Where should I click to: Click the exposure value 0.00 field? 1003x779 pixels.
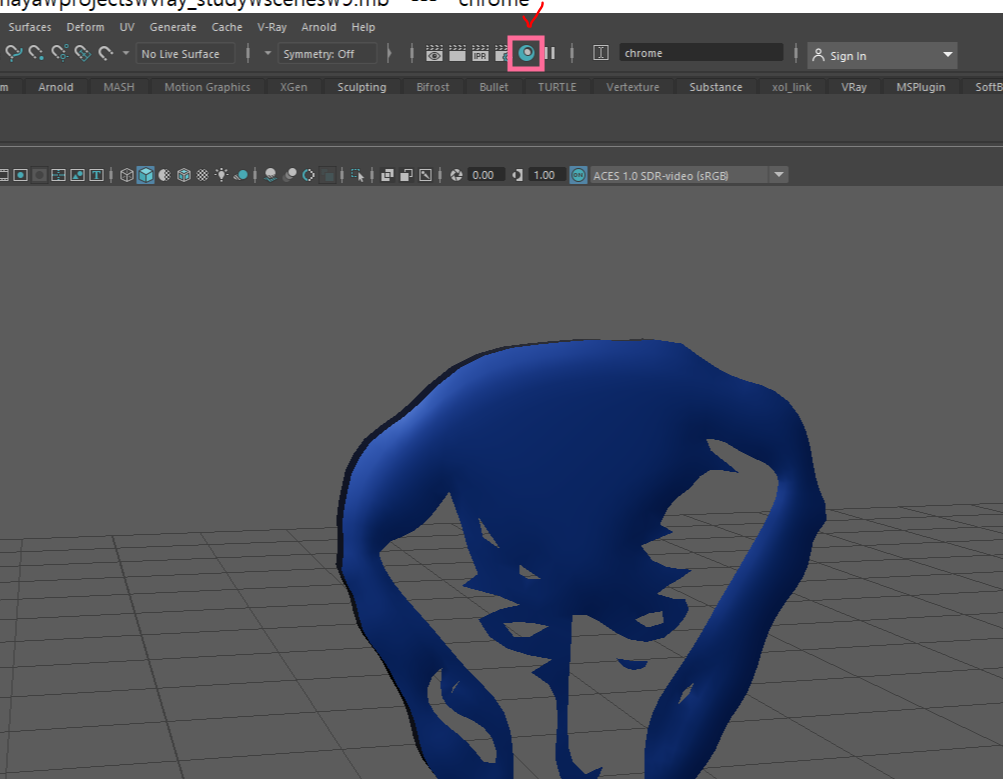[486, 175]
